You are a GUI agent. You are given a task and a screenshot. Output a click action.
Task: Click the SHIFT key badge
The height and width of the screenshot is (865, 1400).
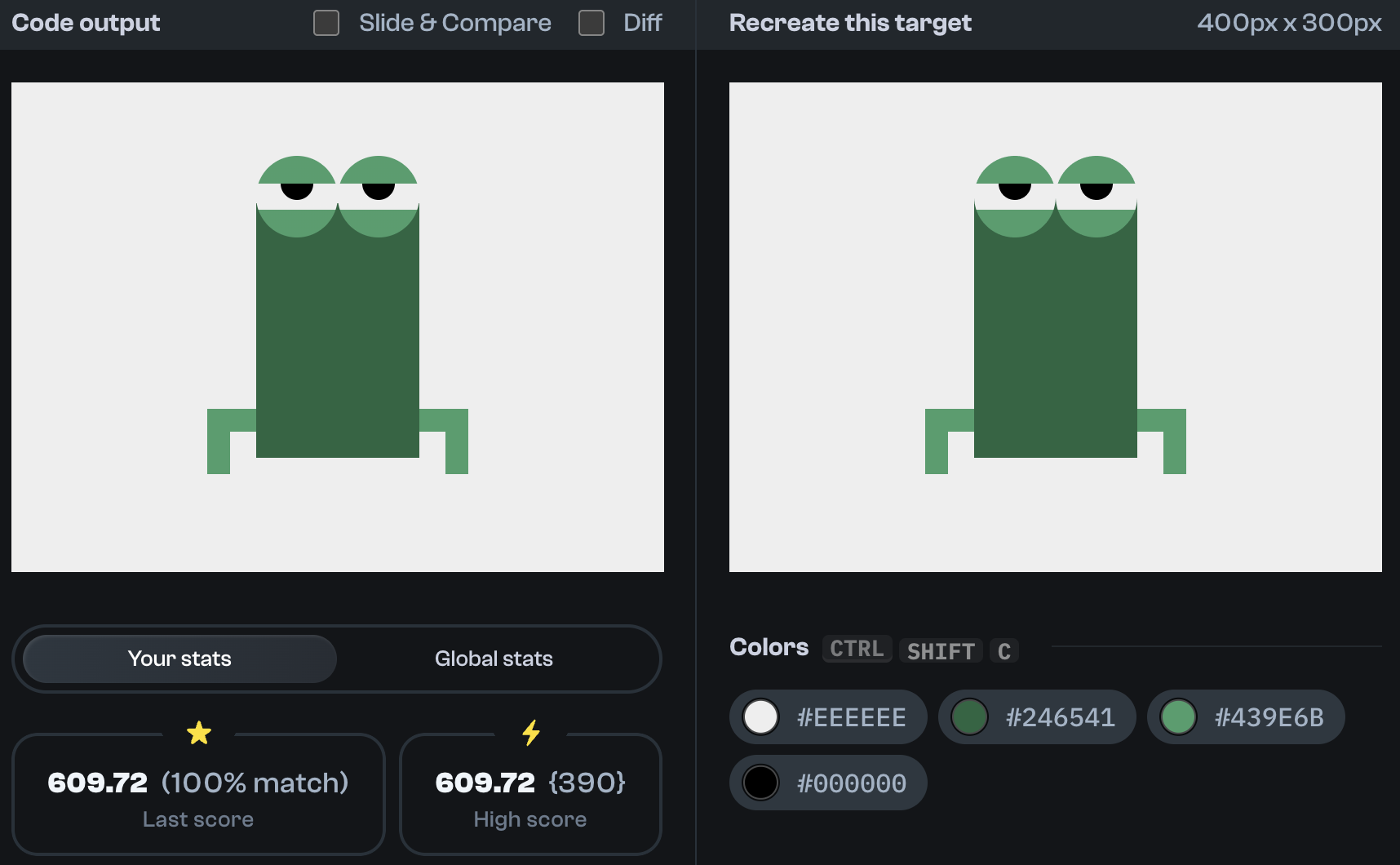coord(941,650)
